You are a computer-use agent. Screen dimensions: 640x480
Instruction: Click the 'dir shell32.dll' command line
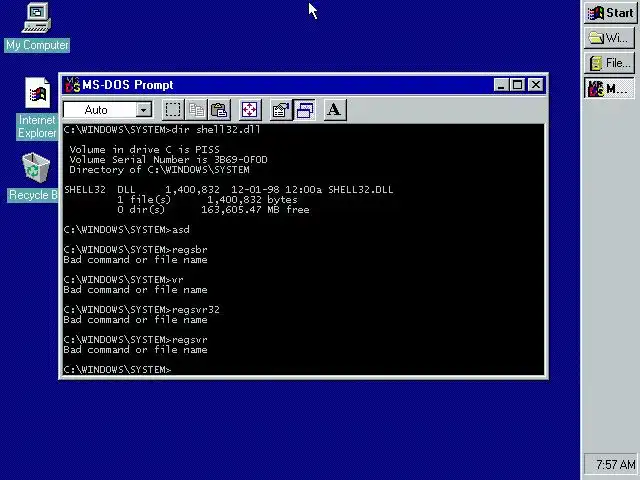point(162,130)
